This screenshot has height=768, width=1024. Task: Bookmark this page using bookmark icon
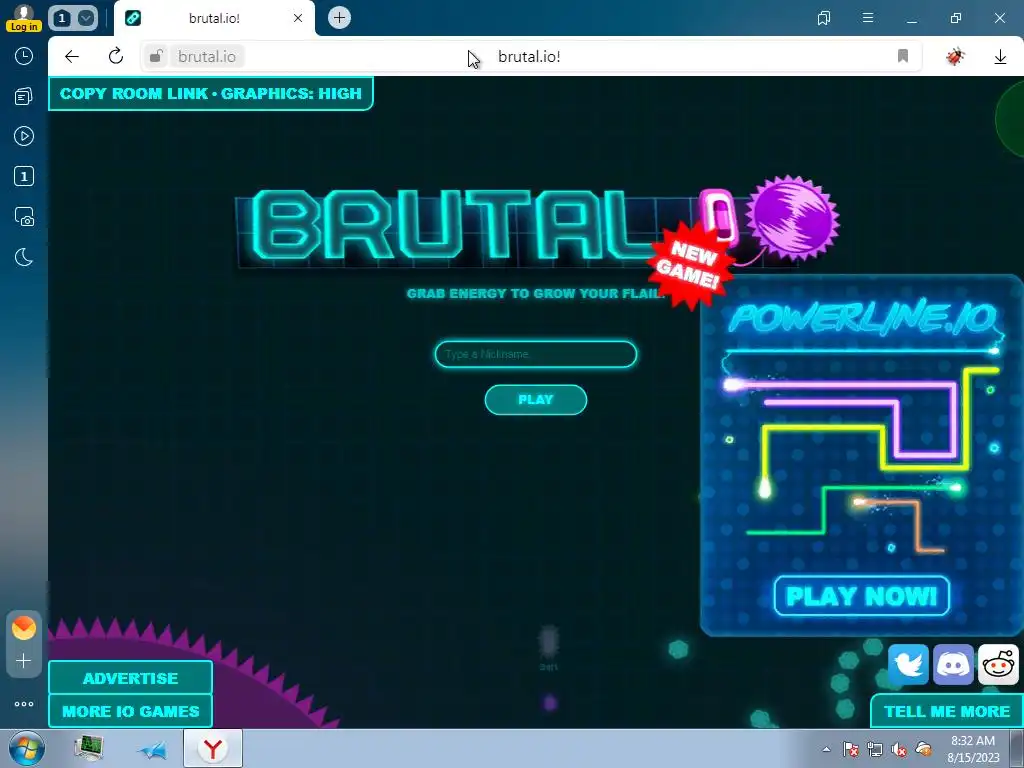coord(903,56)
